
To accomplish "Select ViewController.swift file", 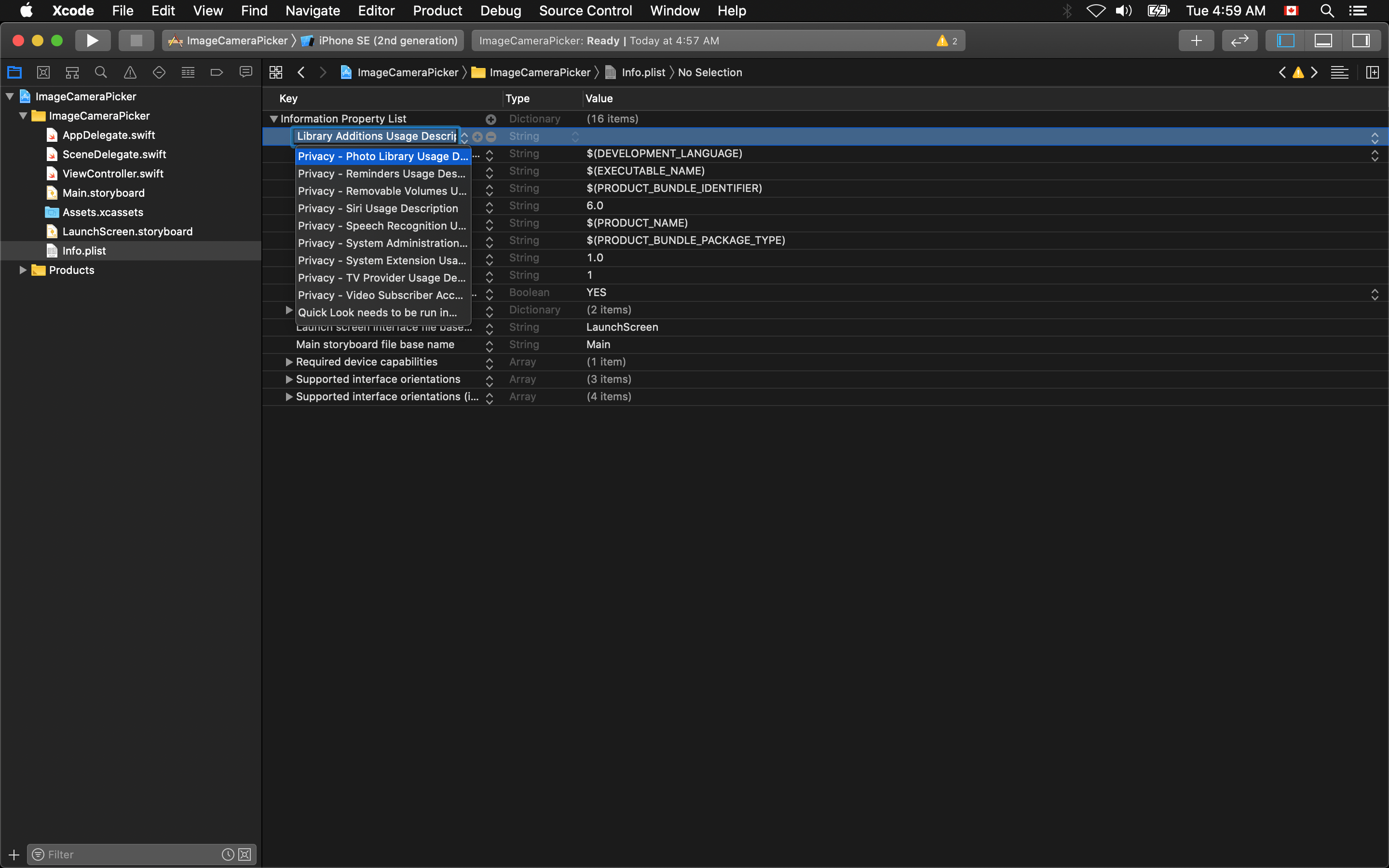I will tap(113, 174).
